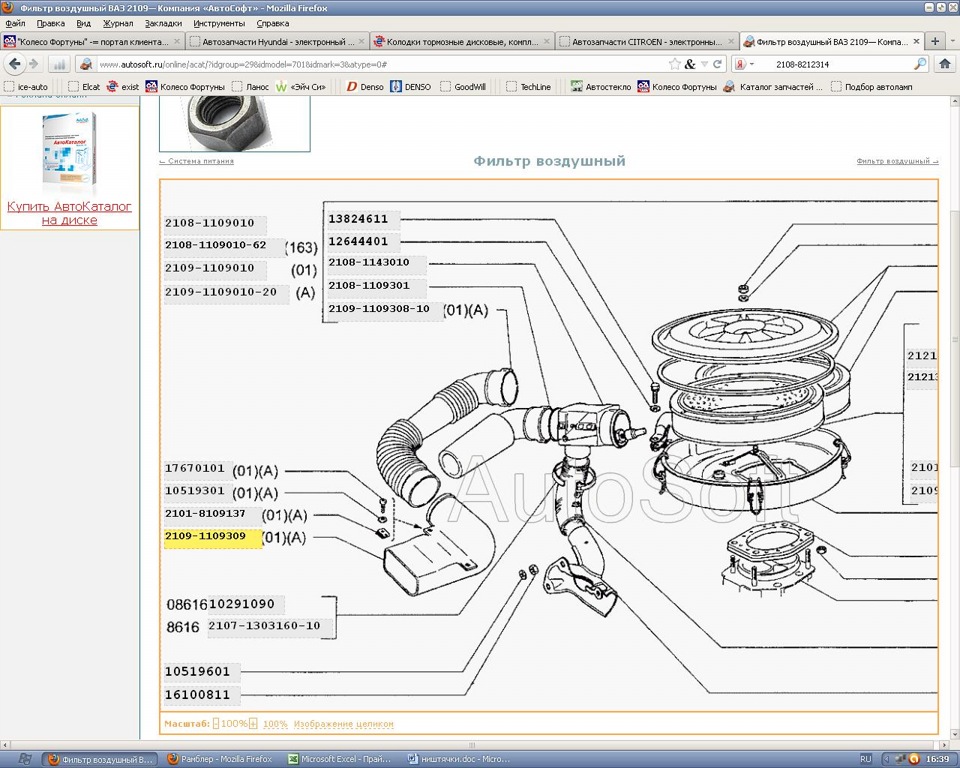Close the Фильтр воздушный ВАЗ 2109 tab
The image size is (960, 768).
[x=916, y=42]
